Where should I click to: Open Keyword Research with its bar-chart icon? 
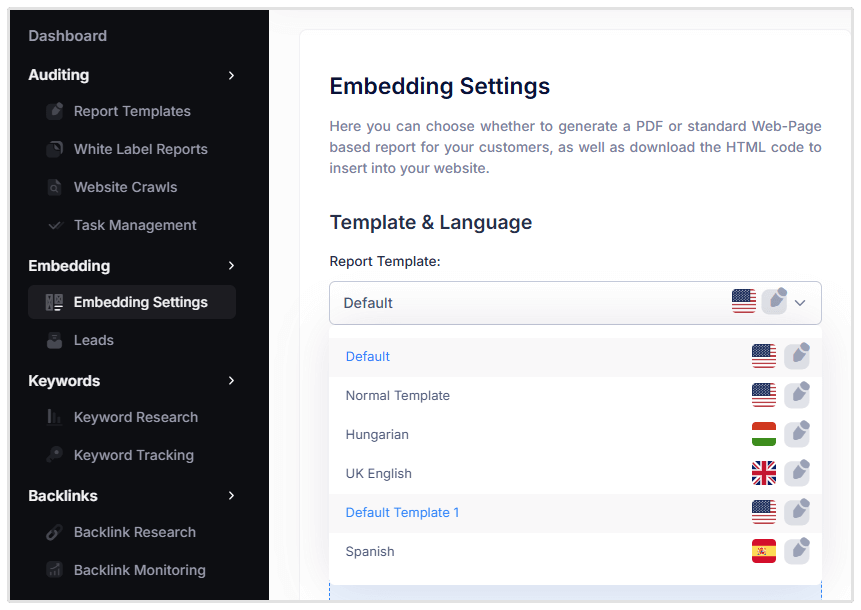(x=55, y=417)
